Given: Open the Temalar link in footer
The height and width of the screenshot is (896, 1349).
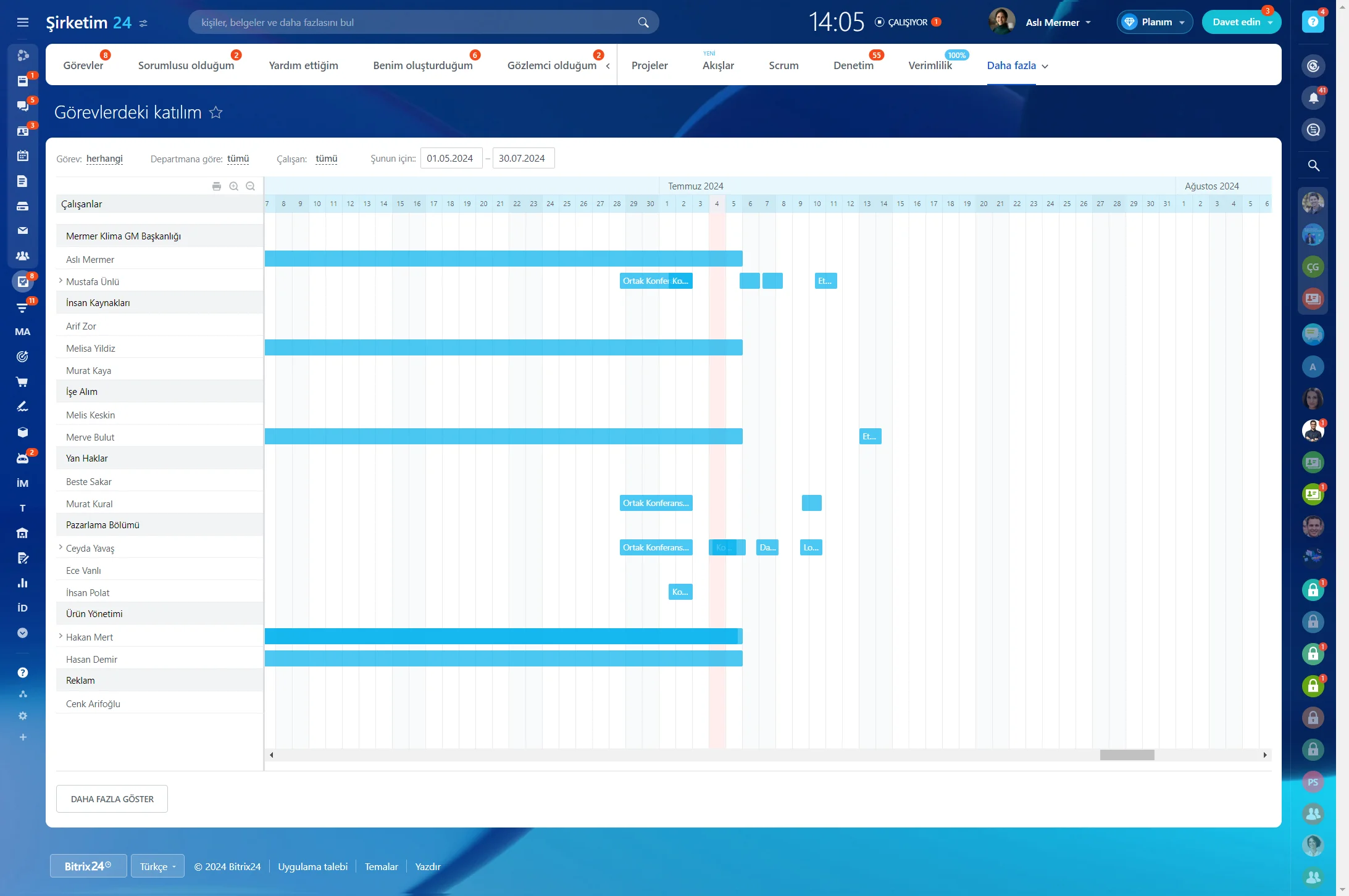Looking at the screenshot, I should 381,866.
